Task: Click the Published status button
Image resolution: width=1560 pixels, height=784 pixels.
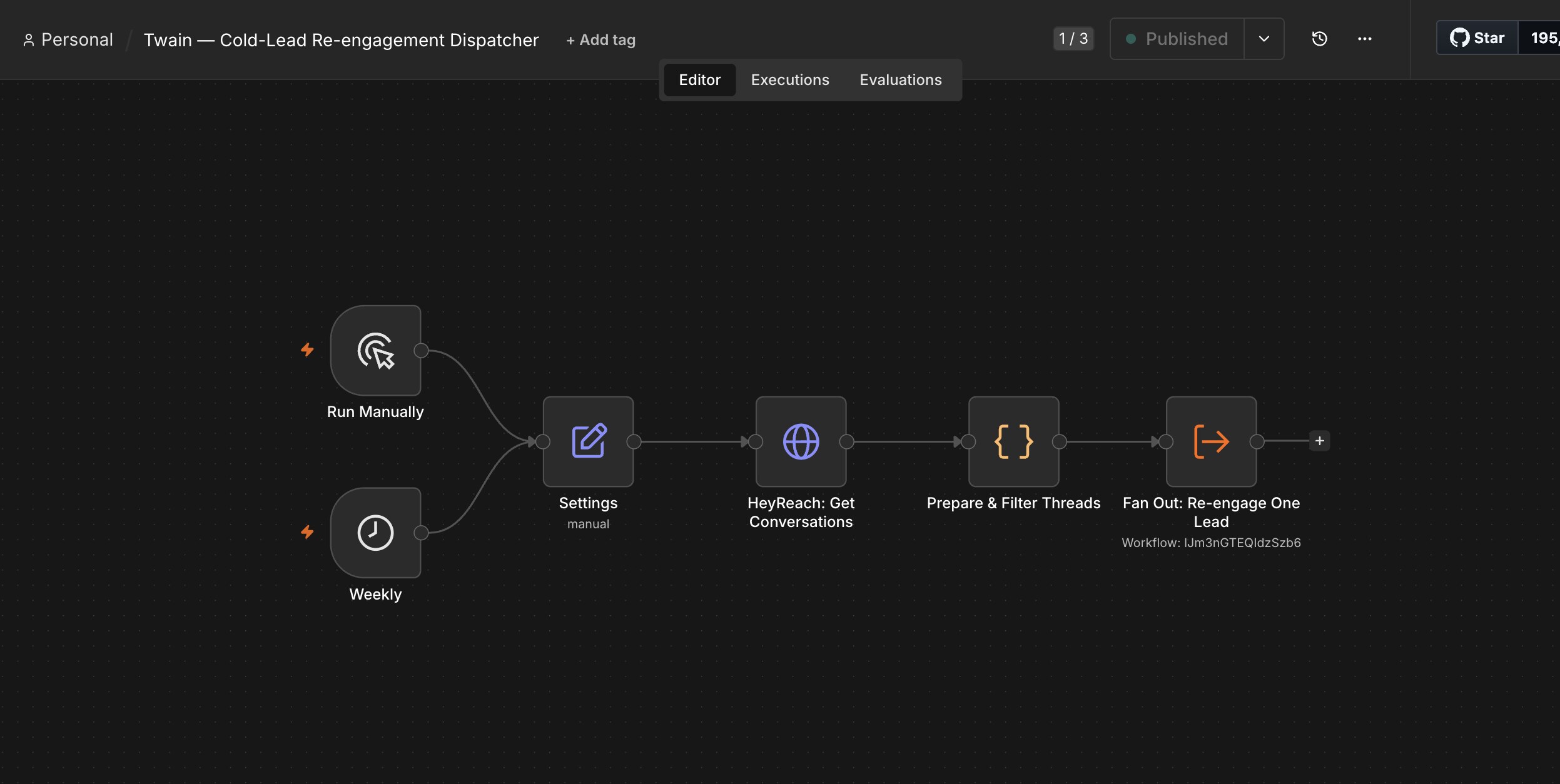Action: click(1177, 39)
